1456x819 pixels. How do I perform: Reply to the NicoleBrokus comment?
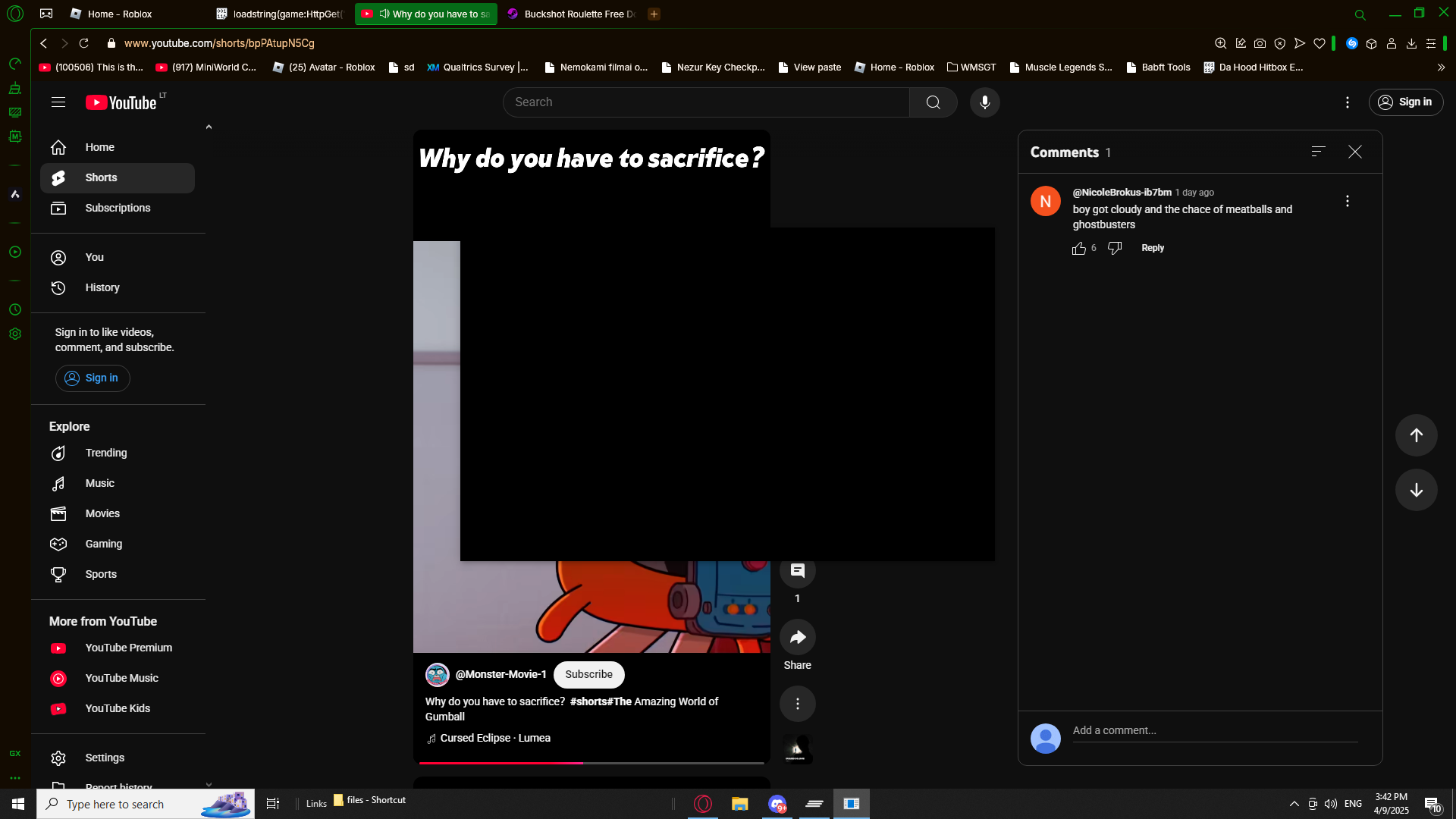point(1152,248)
